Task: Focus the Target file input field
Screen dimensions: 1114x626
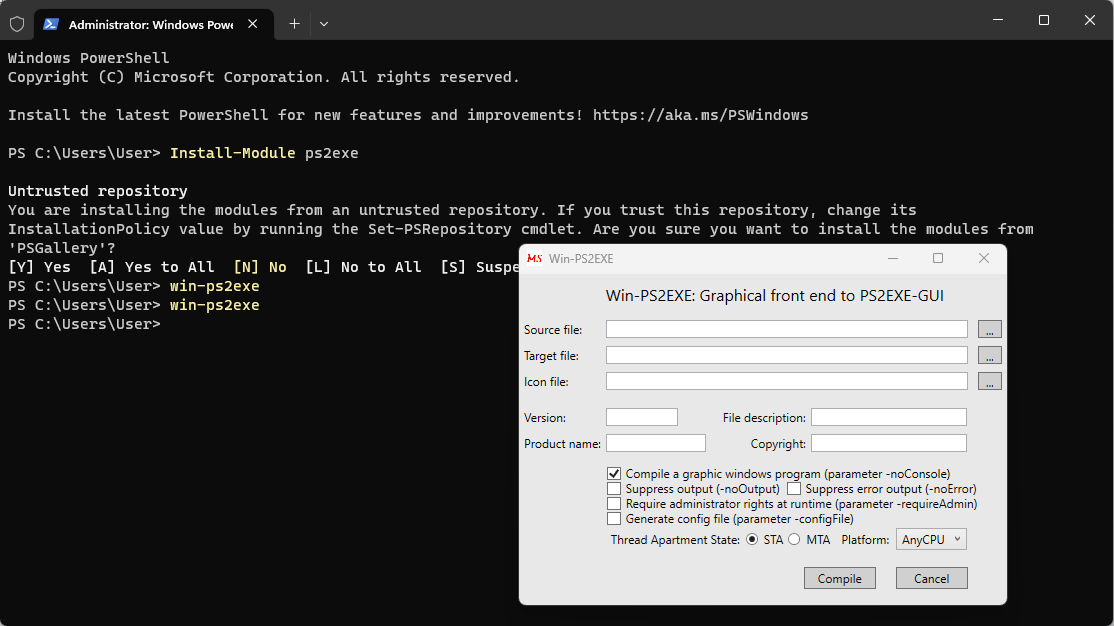Action: point(786,355)
